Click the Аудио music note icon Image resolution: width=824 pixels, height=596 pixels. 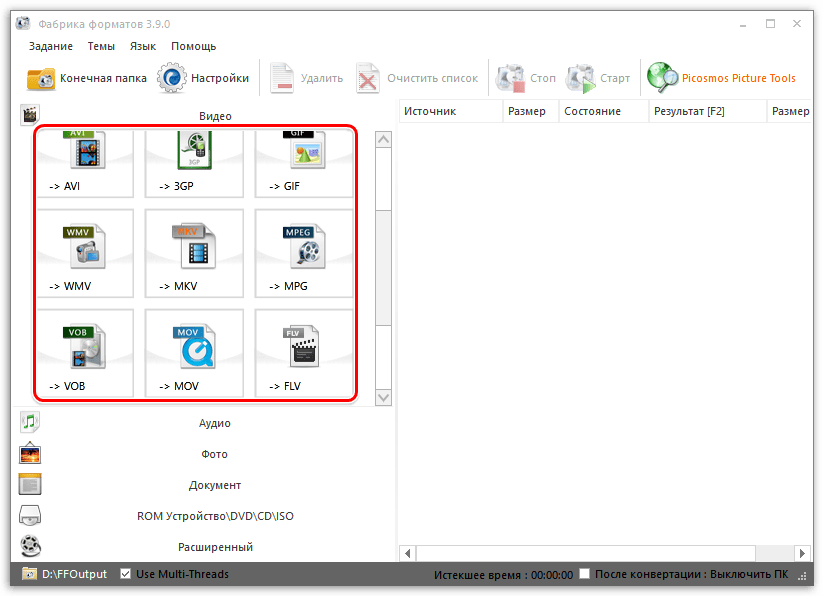click(30, 422)
